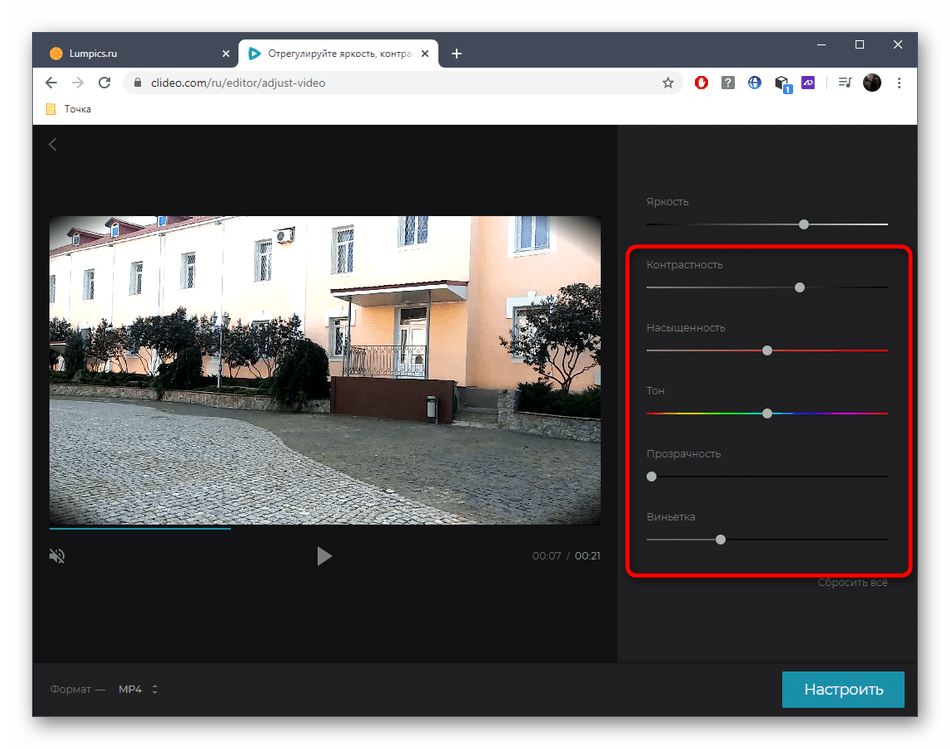The height and width of the screenshot is (749, 950).
Task: Open the purple extension icon
Action: 808,82
